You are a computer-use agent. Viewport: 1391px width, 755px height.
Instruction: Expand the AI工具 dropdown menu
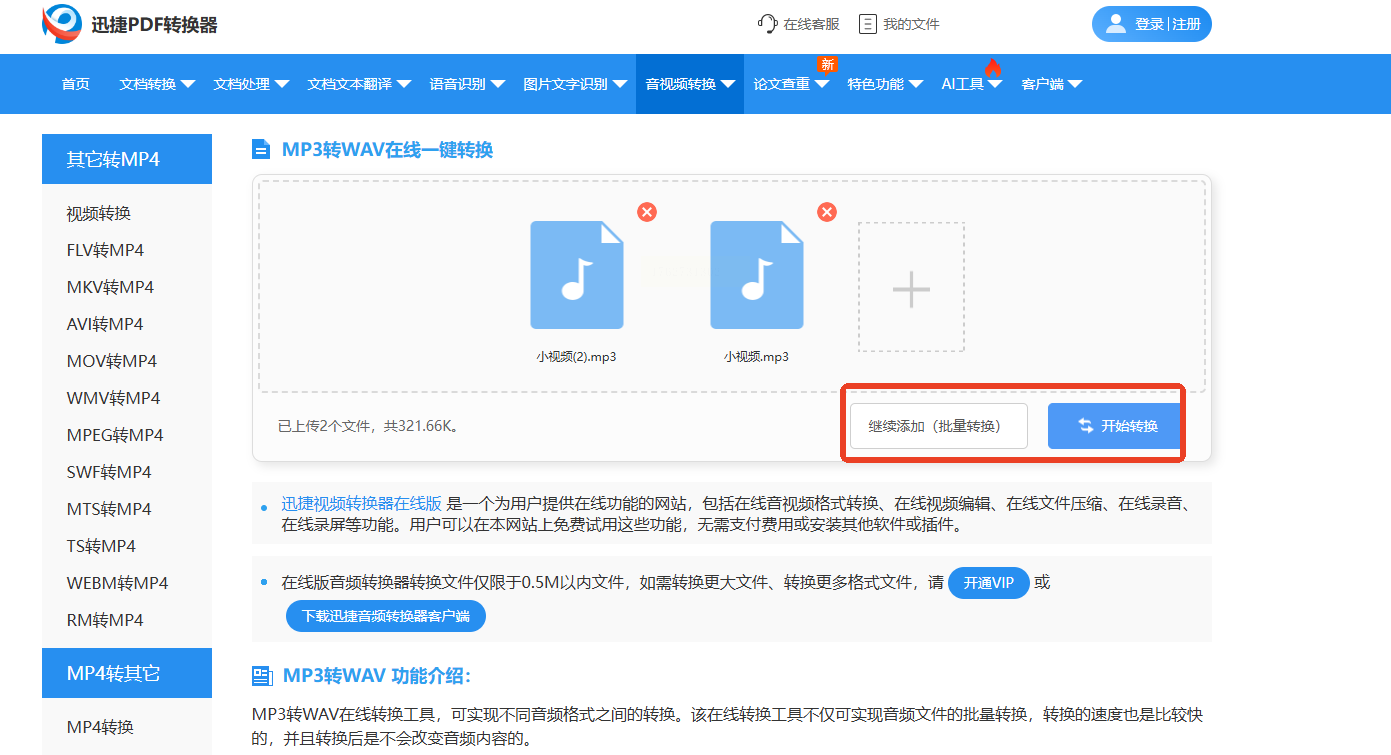tap(971, 84)
